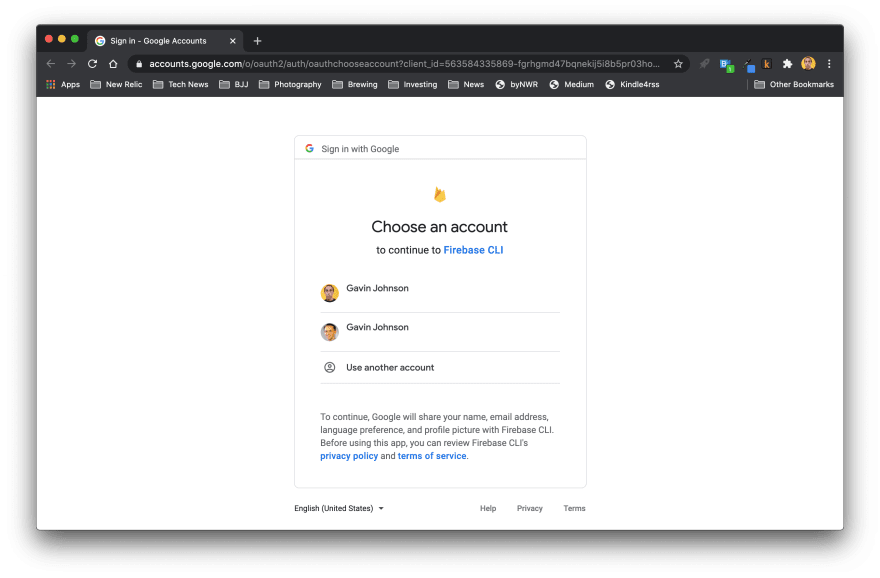Click the browser back arrow
Image resolution: width=880 pixels, height=578 pixels.
click(x=51, y=63)
